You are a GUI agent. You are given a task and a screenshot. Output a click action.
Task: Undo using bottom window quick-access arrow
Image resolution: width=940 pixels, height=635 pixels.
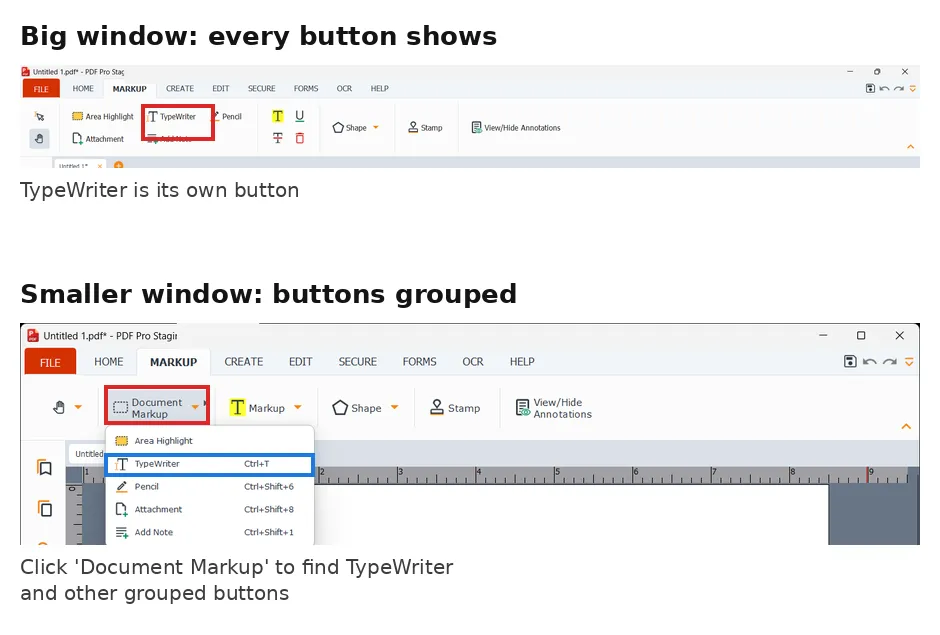(870, 361)
